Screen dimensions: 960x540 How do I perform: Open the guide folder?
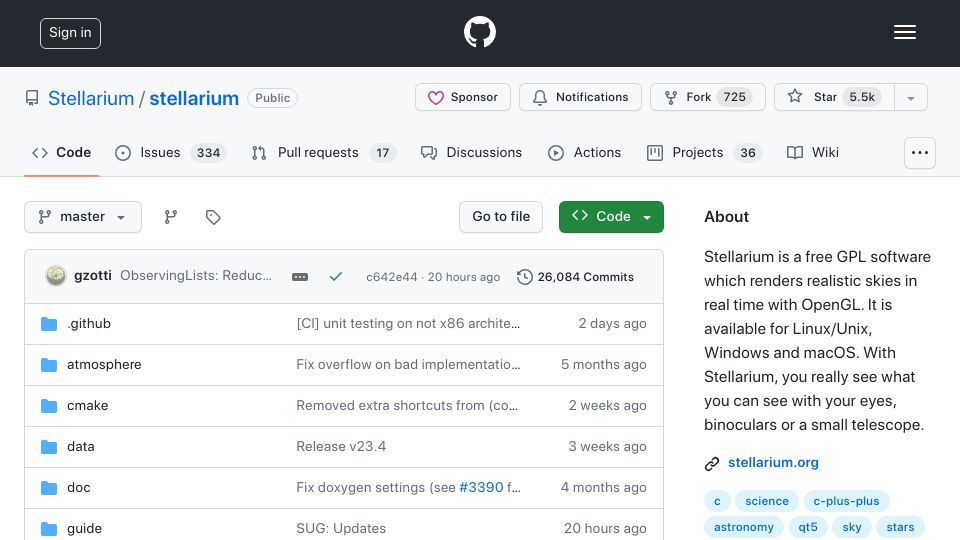click(x=84, y=528)
